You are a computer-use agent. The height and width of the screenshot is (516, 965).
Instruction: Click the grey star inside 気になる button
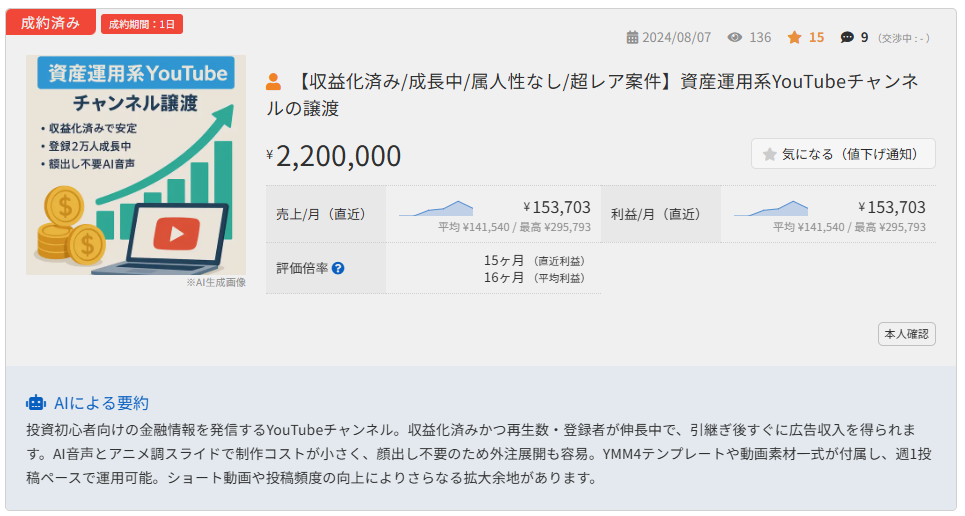(770, 154)
